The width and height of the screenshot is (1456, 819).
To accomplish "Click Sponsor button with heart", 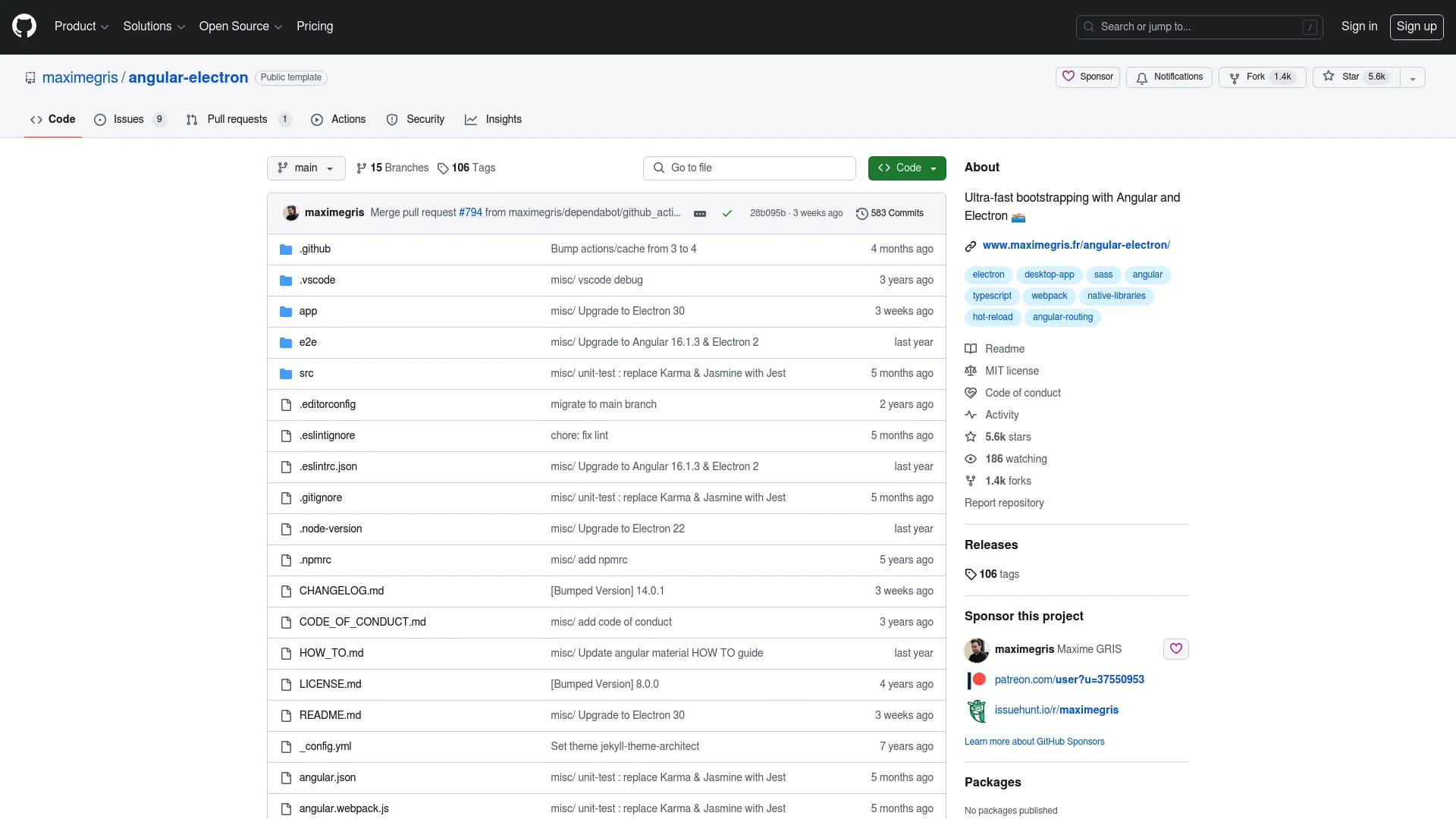I will point(1087,77).
